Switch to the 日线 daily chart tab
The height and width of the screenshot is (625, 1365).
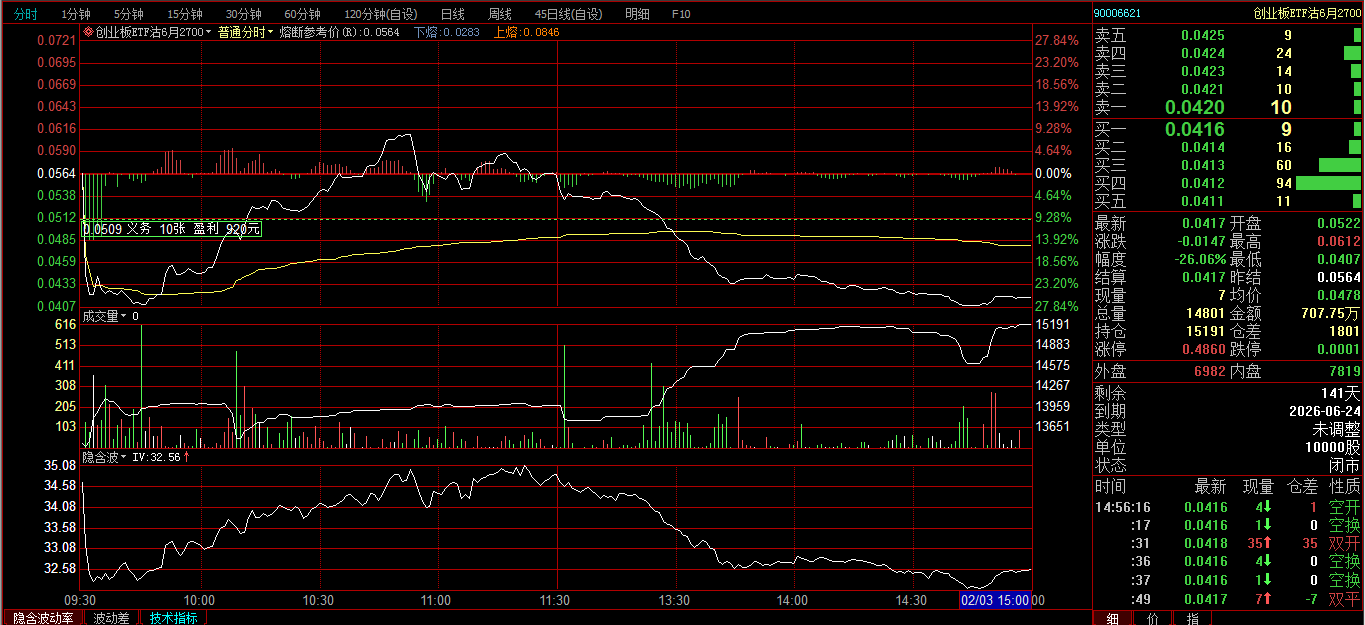[x=453, y=14]
